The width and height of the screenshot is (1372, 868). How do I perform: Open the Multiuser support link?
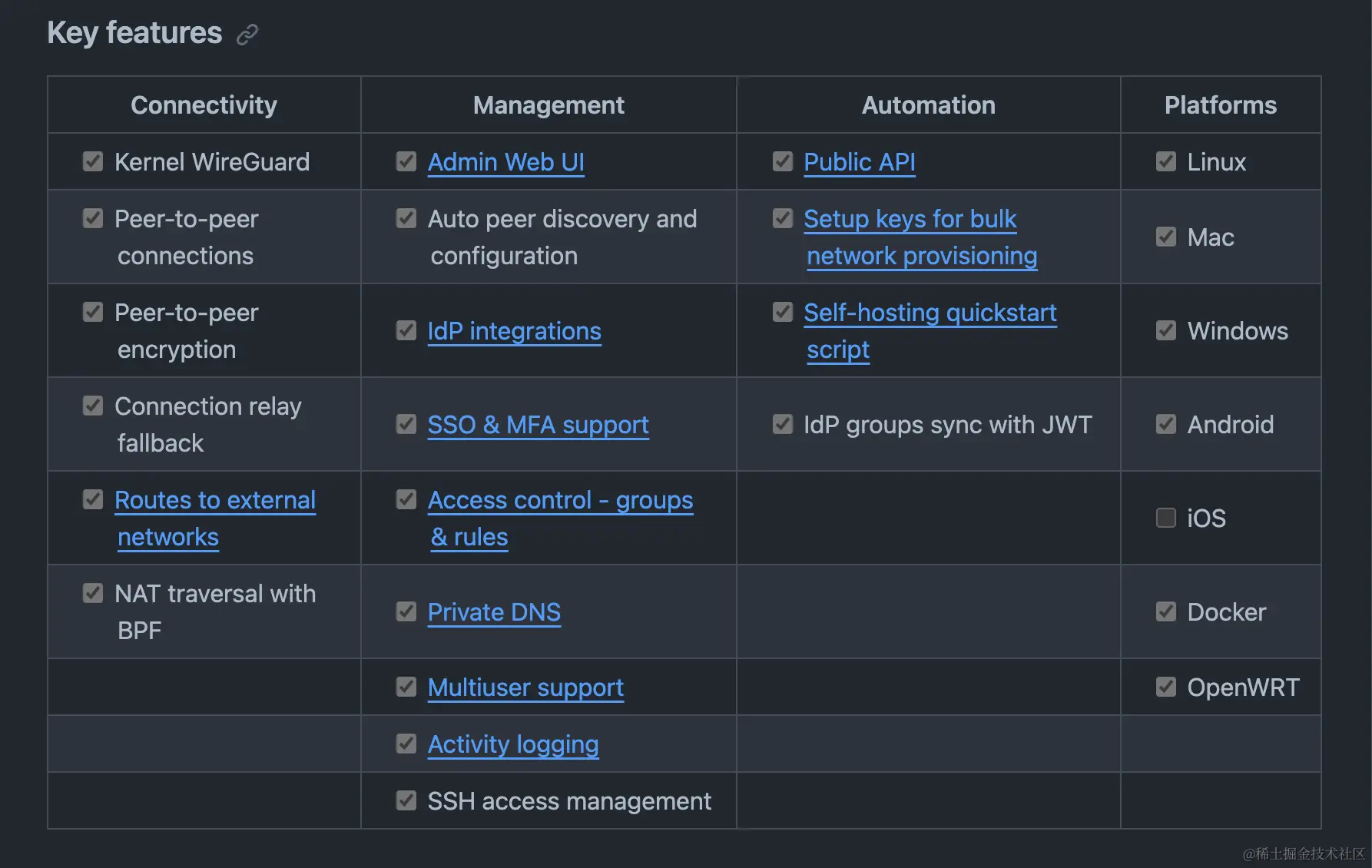(525, 687)
